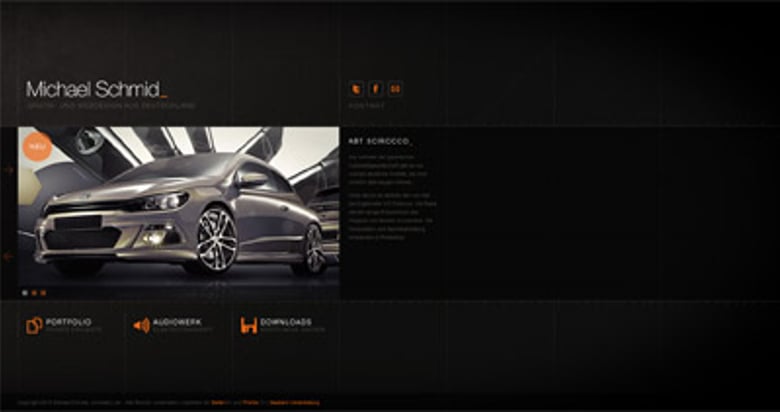Image resolution: width=780 pixels, height=412 pixels.
Task: Open the ABT Scirocco project heading
Action: tap(380, 141)
